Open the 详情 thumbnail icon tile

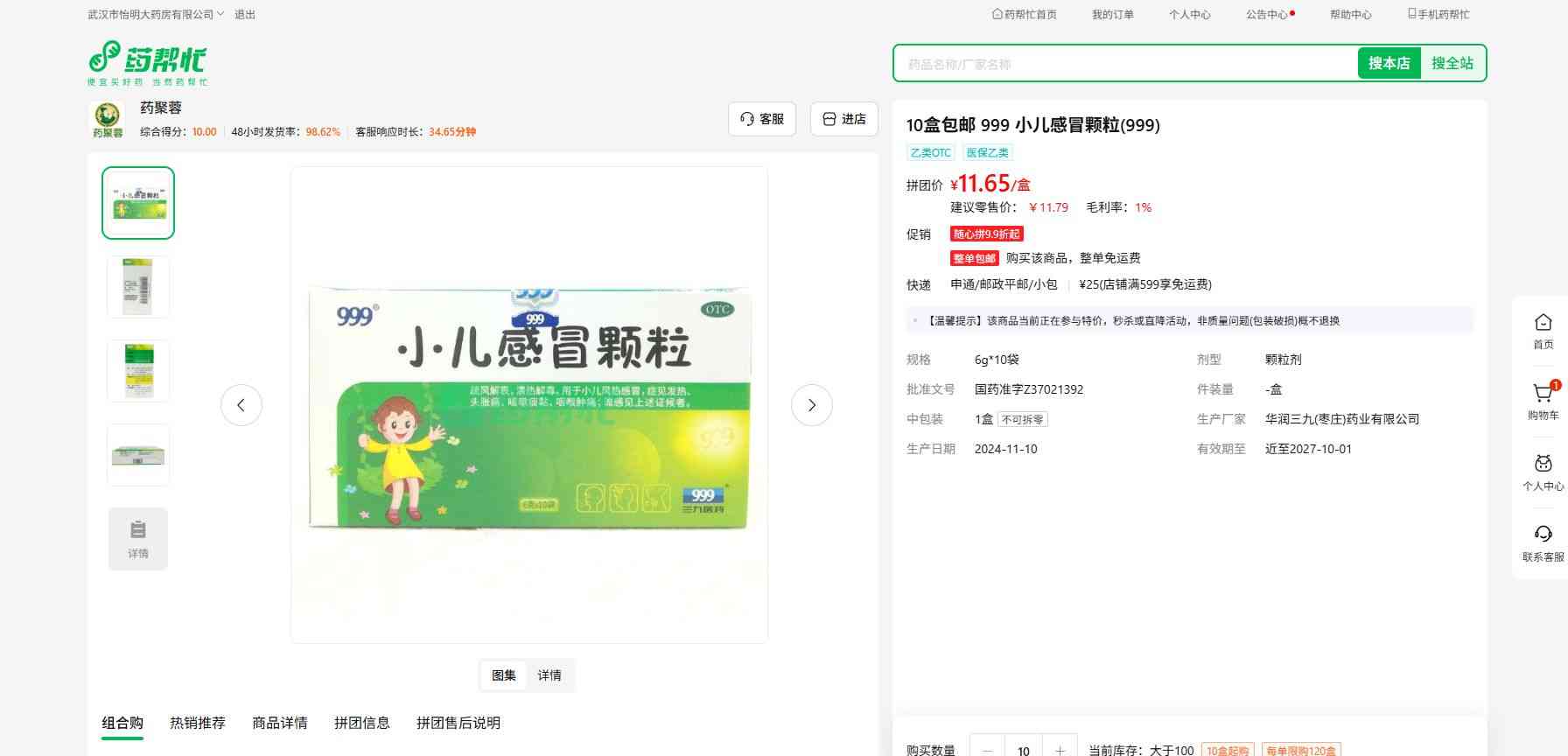[x=138, y=539]
